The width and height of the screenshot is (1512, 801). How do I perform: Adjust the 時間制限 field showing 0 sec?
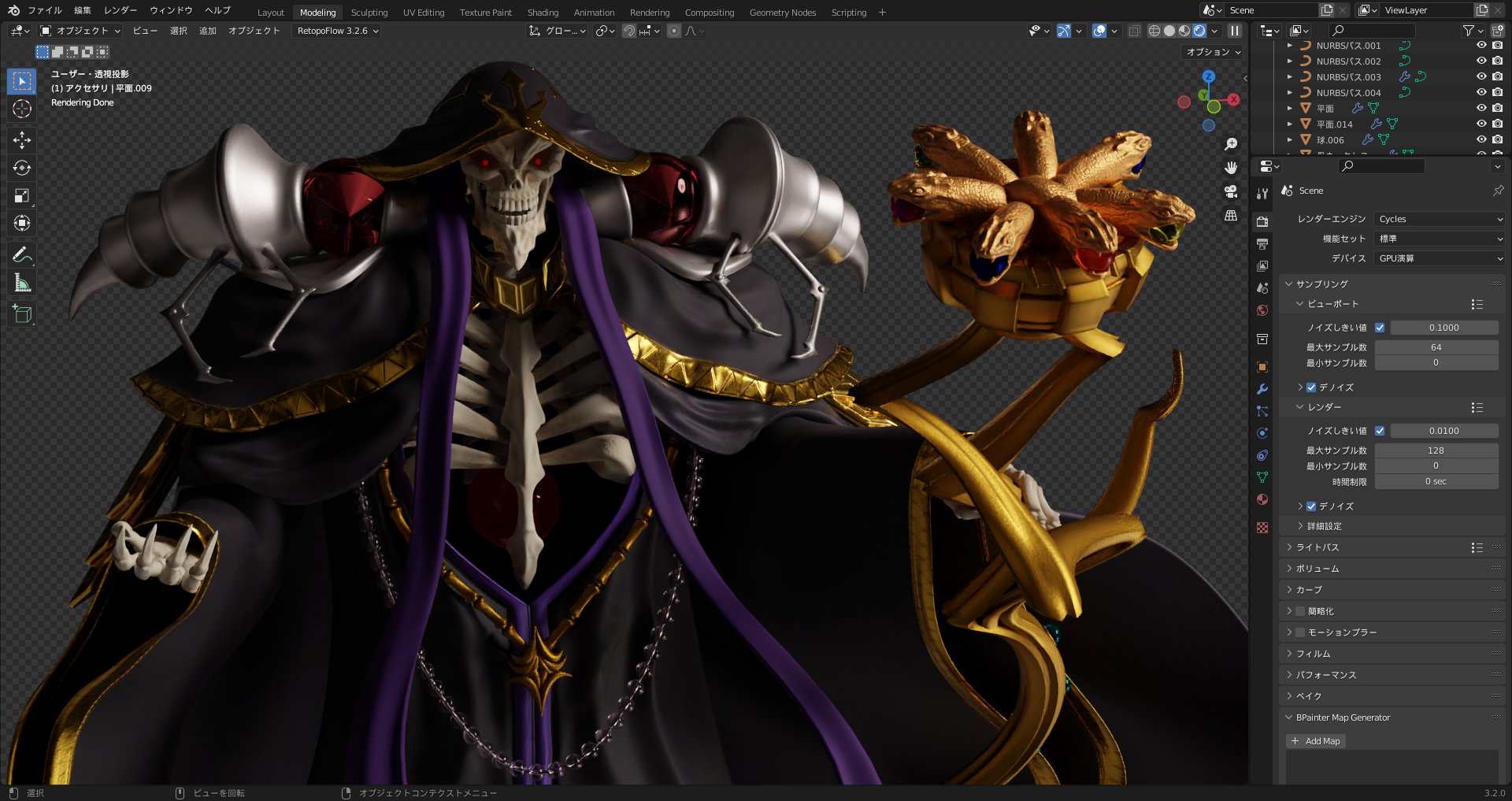1436,481
